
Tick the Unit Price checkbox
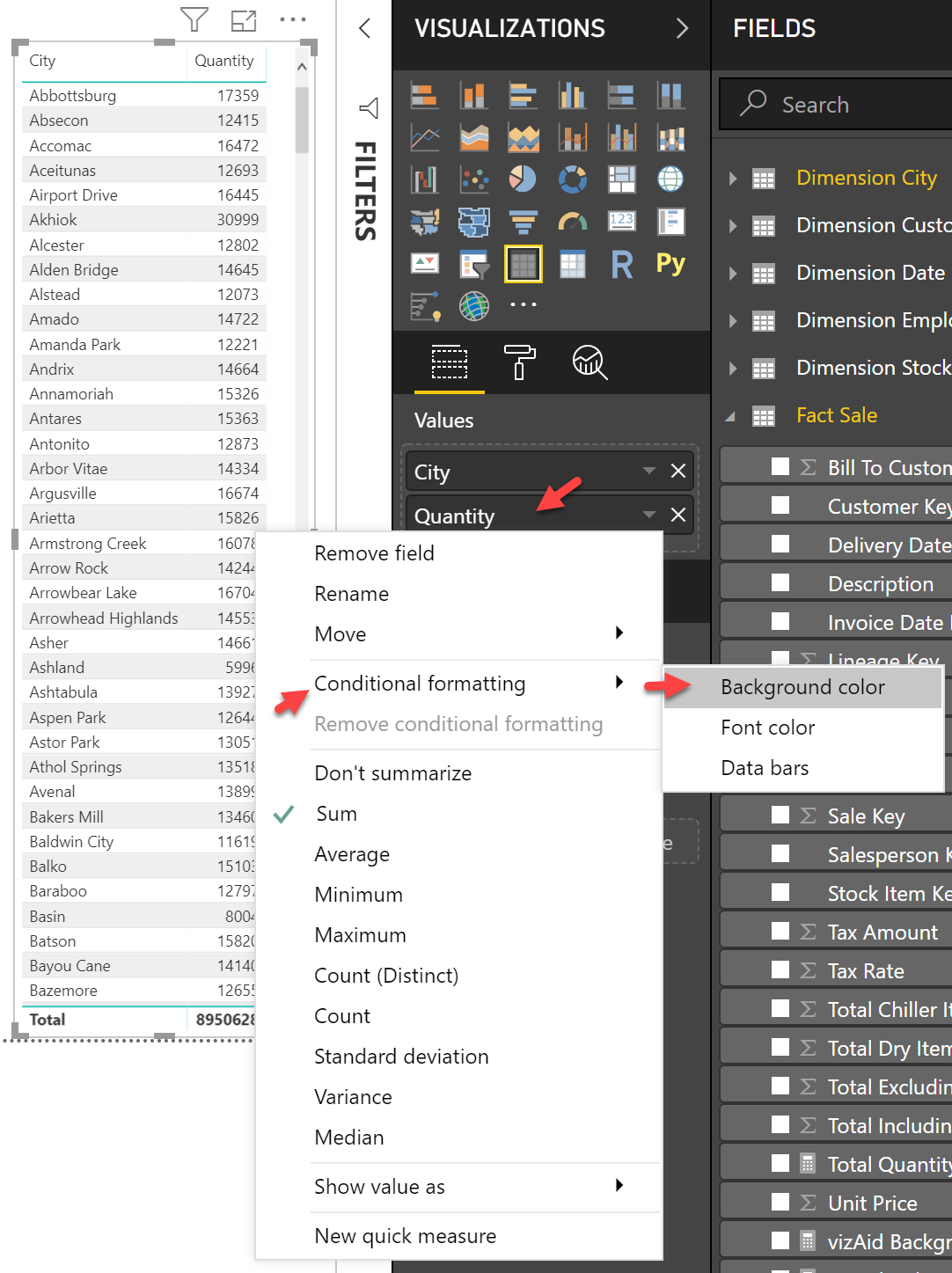click(x=780, y=1202)
